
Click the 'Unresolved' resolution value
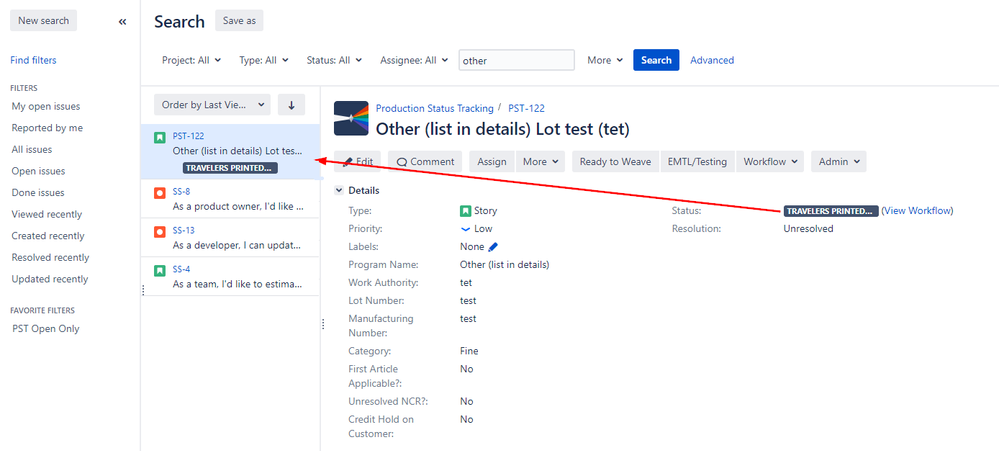pyautogui.click(x=809, y=229)
